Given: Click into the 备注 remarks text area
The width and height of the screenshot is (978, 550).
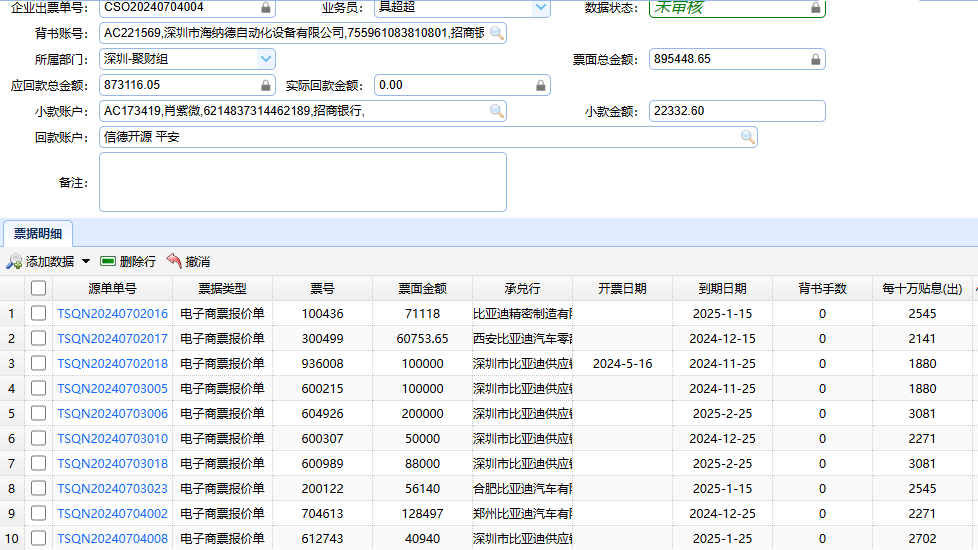Looking at the screenshot, I should point(302,182).
